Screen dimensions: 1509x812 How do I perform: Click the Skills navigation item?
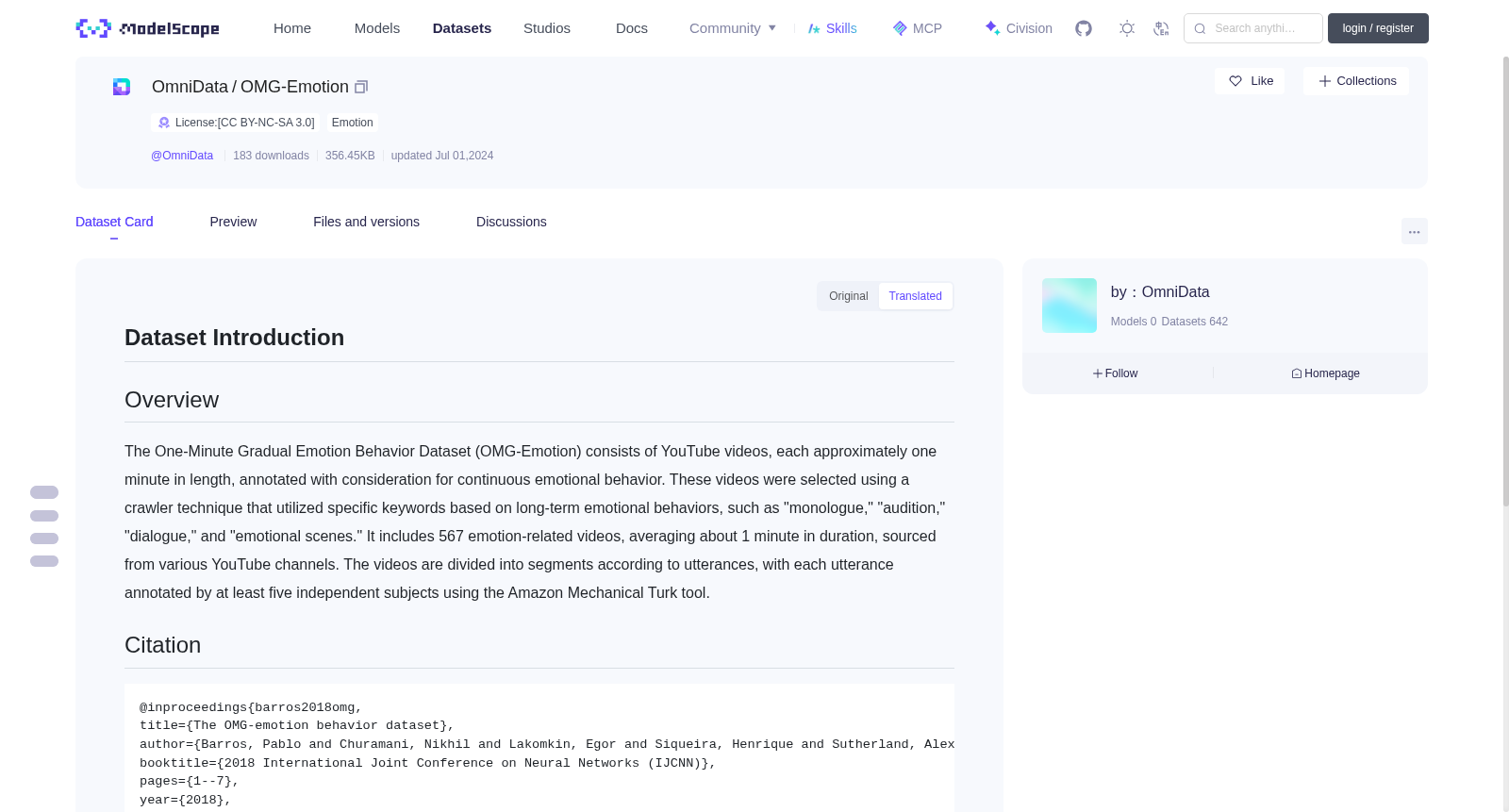point(832,28)
